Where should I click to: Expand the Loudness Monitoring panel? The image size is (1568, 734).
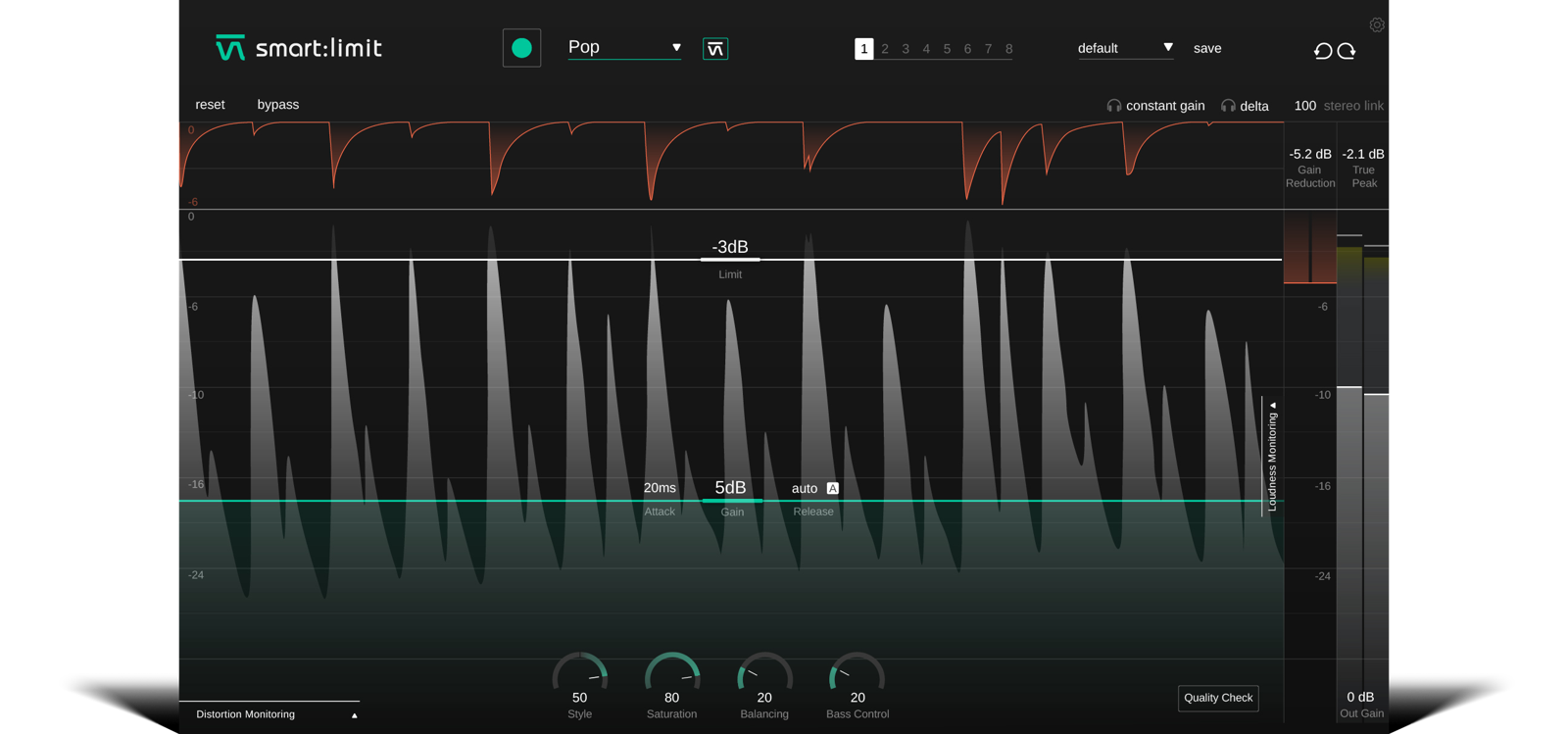(x=1272, y=457)
